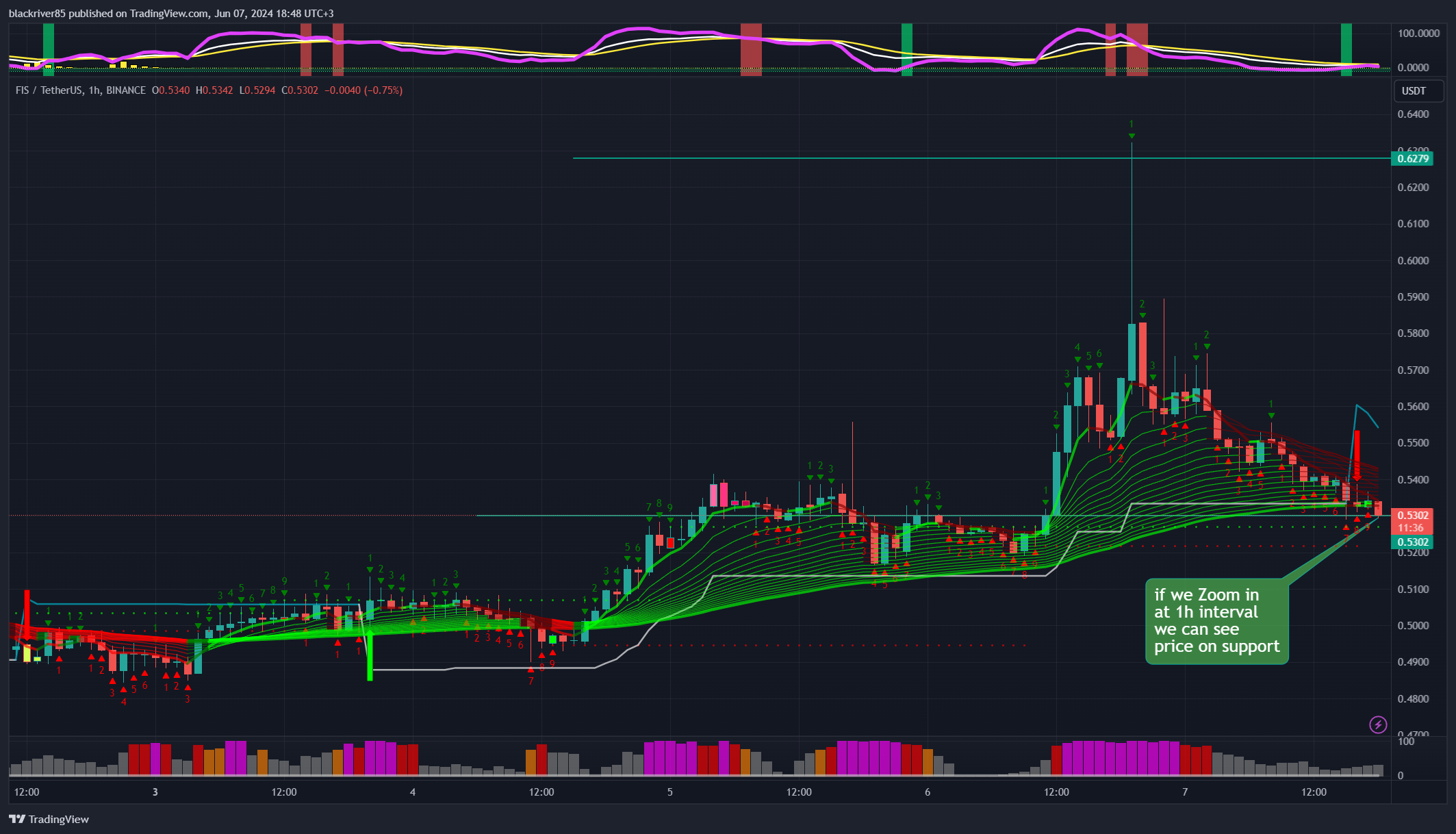1456x834 pixels.
Task: Click the horizontal line at 0.6279
Action: 982,158
